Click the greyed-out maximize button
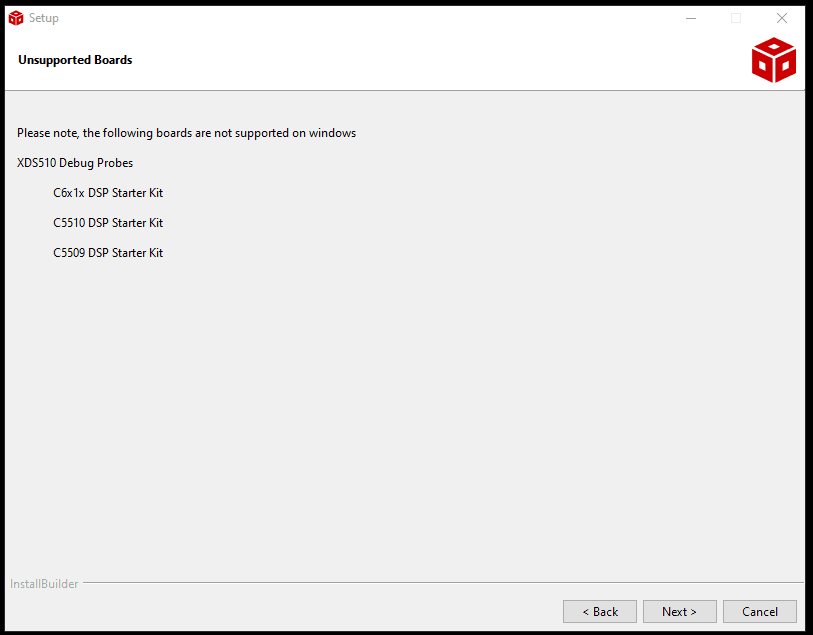The width and height of the screenshot is (813, 635). pos(736,18)
